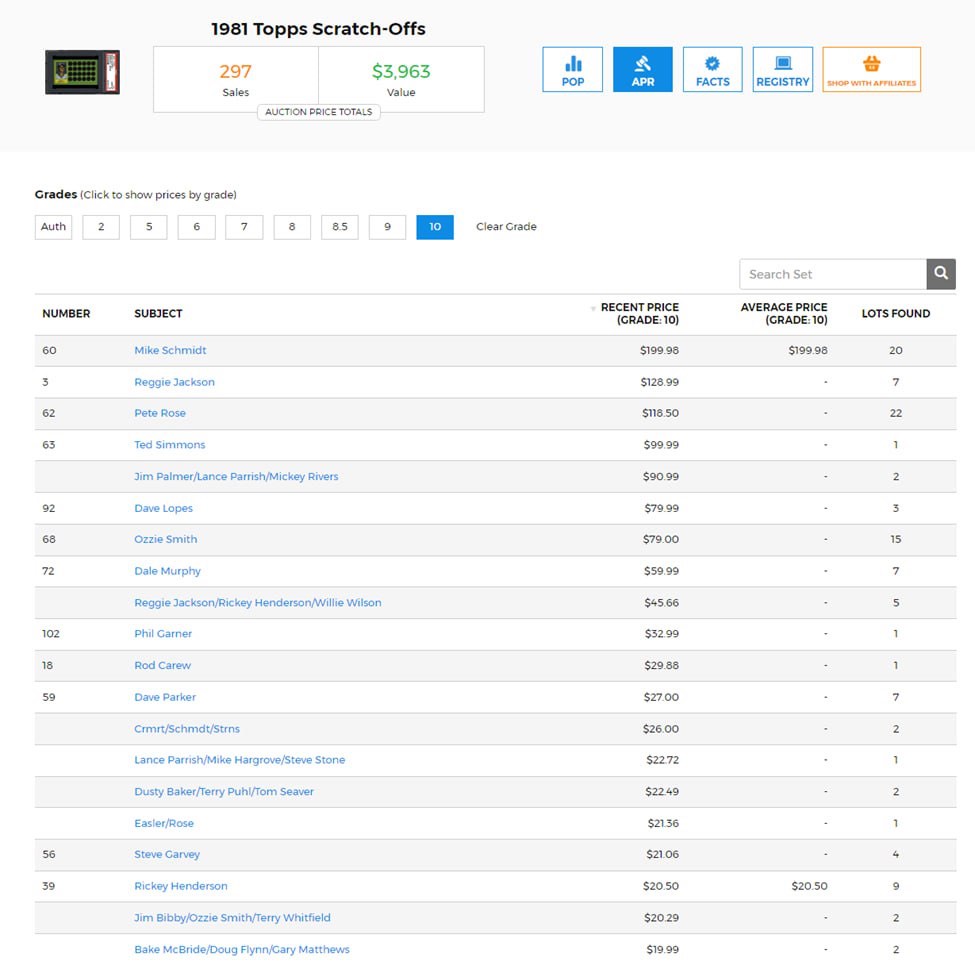This screenshot has height=965, width=975.
Task: Filter prices by grade 8
Action: pos(292,227)
